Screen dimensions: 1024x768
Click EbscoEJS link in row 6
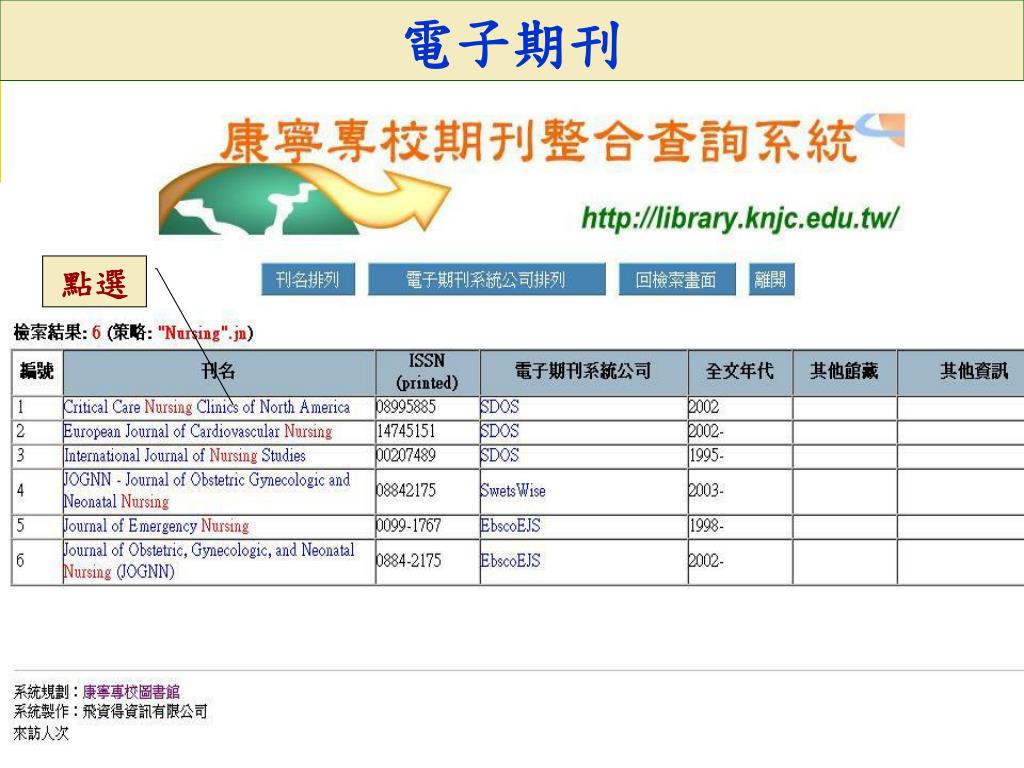click(x=511, y=561)
